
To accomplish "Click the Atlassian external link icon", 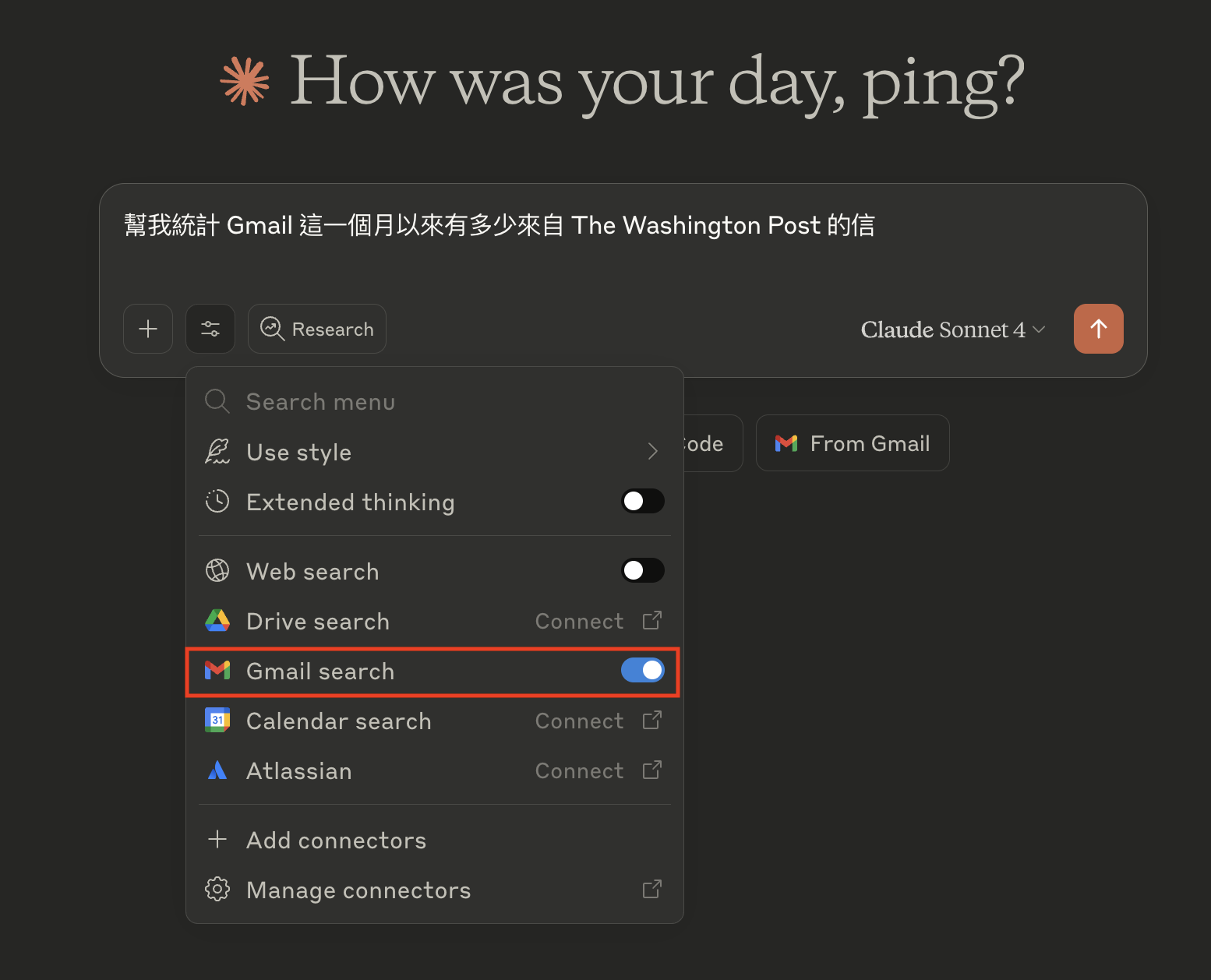I will coord(652,770).
